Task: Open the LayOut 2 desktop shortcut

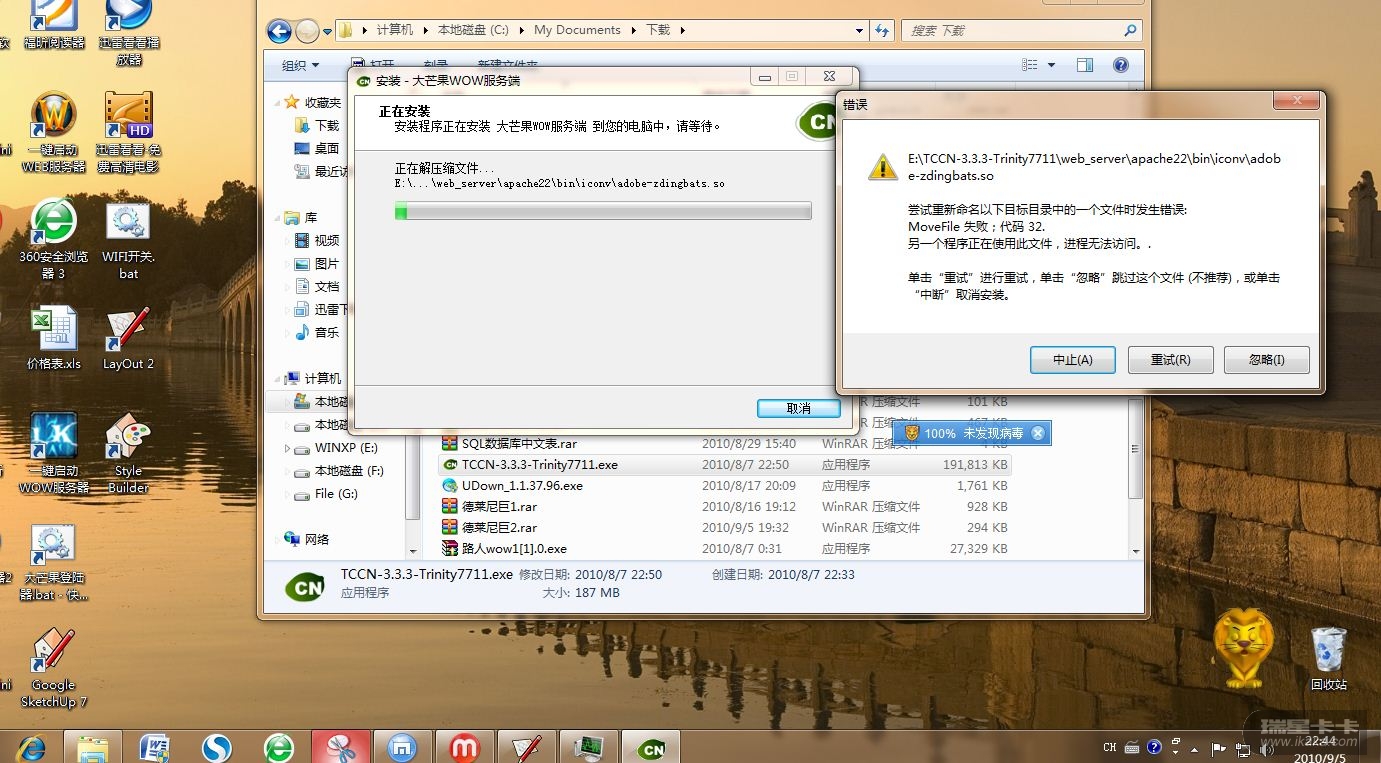Action: tap(128, 338)
